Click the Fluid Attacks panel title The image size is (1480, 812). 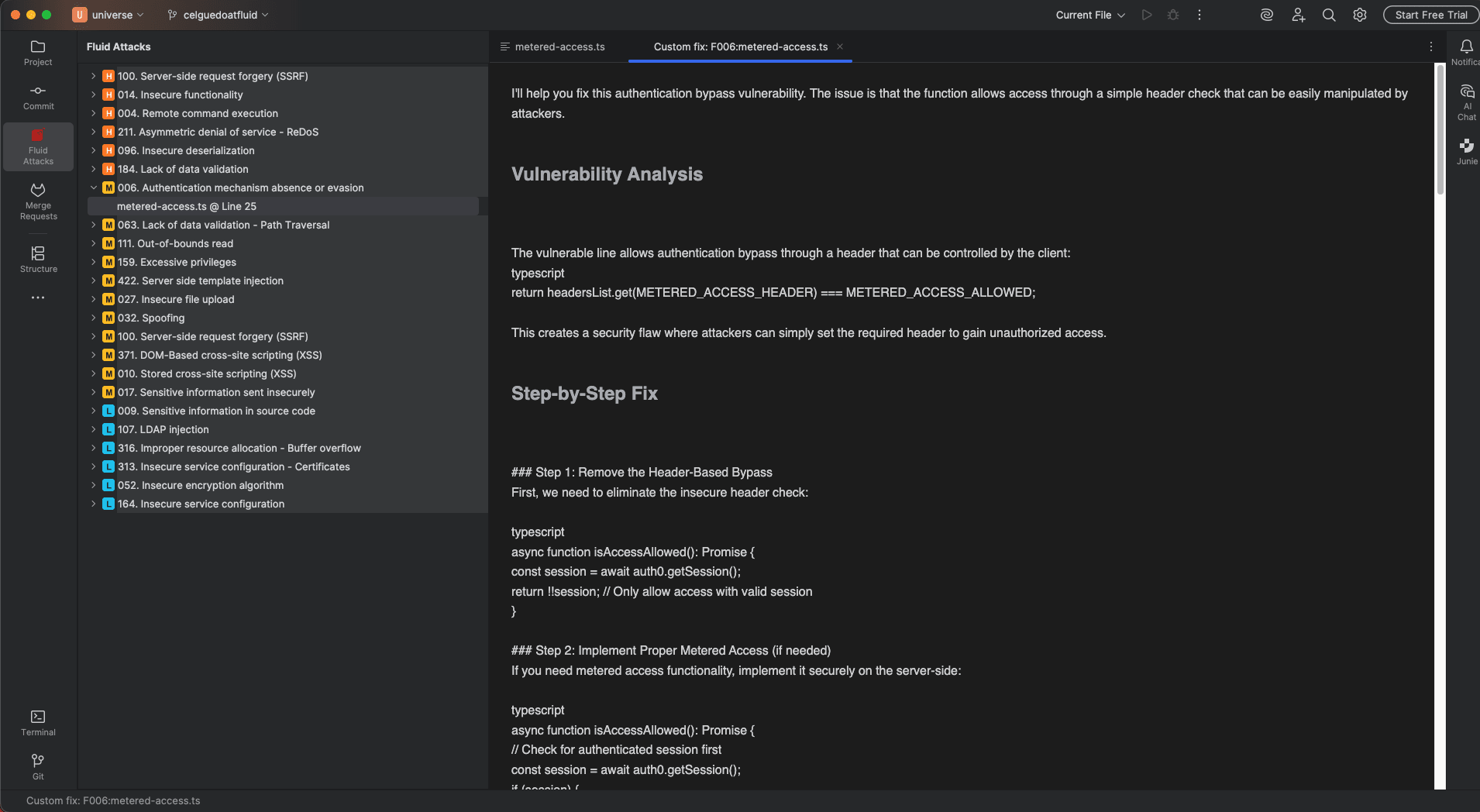pyautogui.click(x=119, y=46)
